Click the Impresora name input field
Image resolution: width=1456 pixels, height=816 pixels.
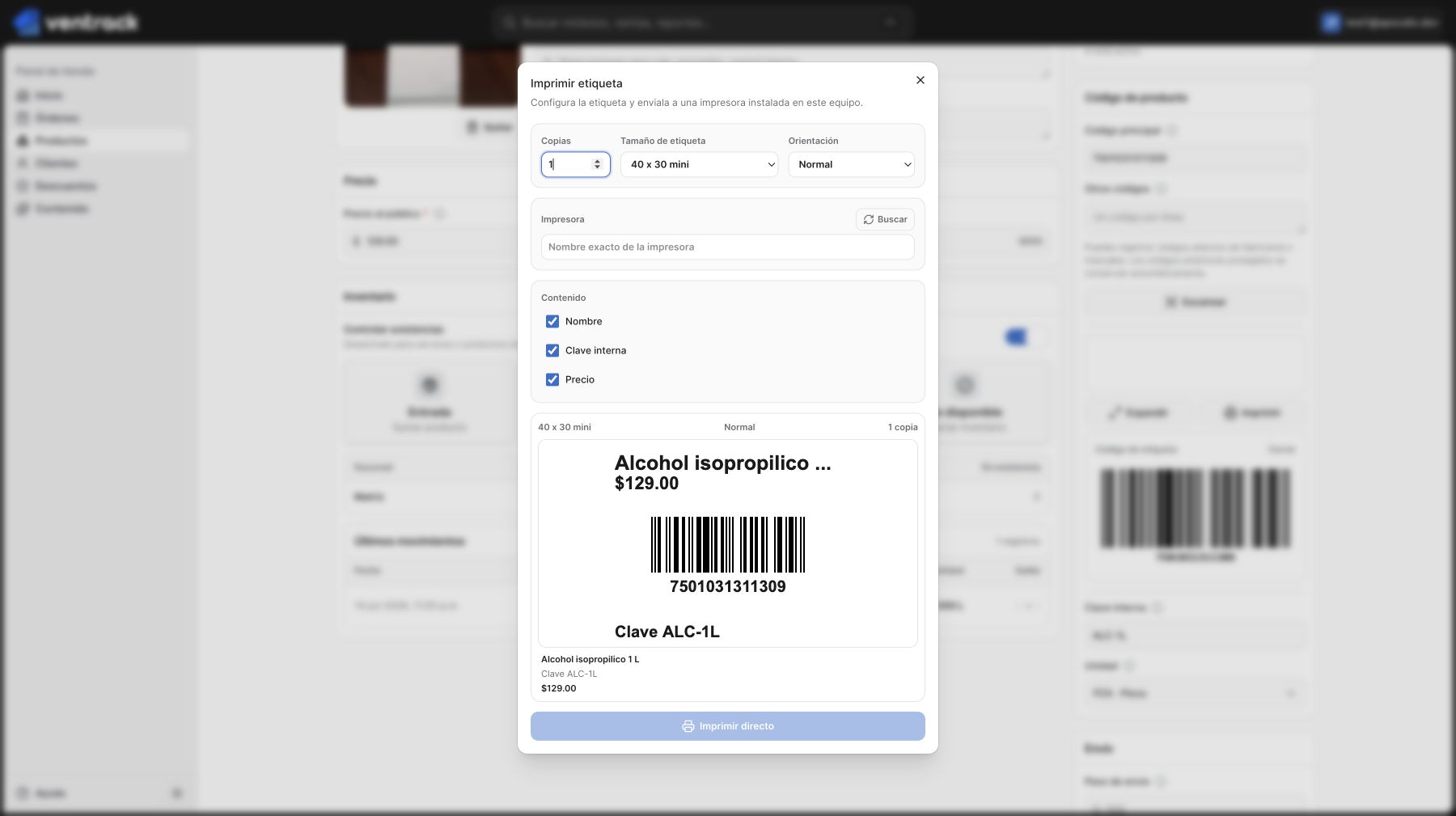[727, 247]
